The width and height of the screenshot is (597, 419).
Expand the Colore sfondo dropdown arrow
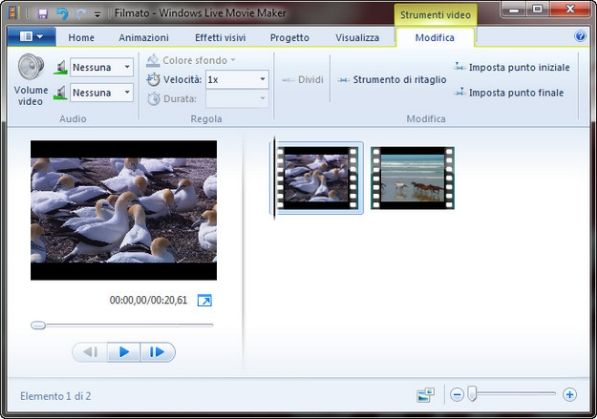233,60
